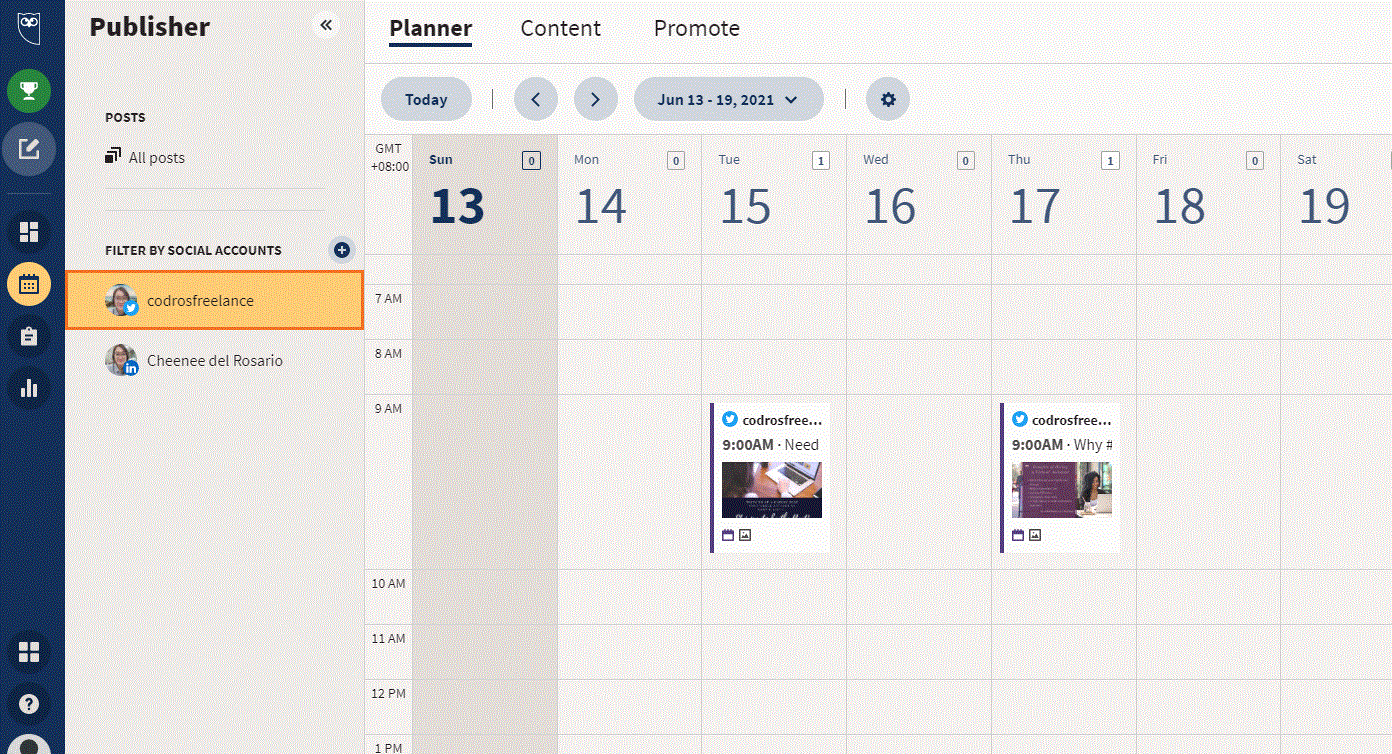Open planner settings gear icon
The height and width of the screenshot is (754, 1392).
[x=888, y=99]
